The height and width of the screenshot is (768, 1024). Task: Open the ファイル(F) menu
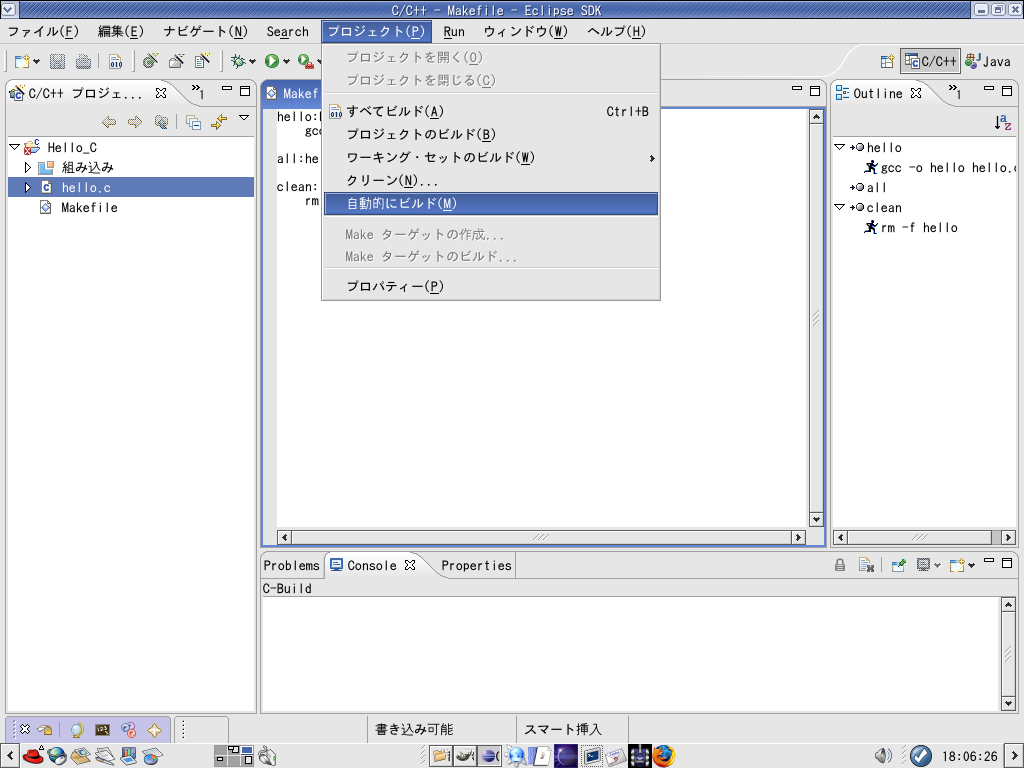click(43, 31)
